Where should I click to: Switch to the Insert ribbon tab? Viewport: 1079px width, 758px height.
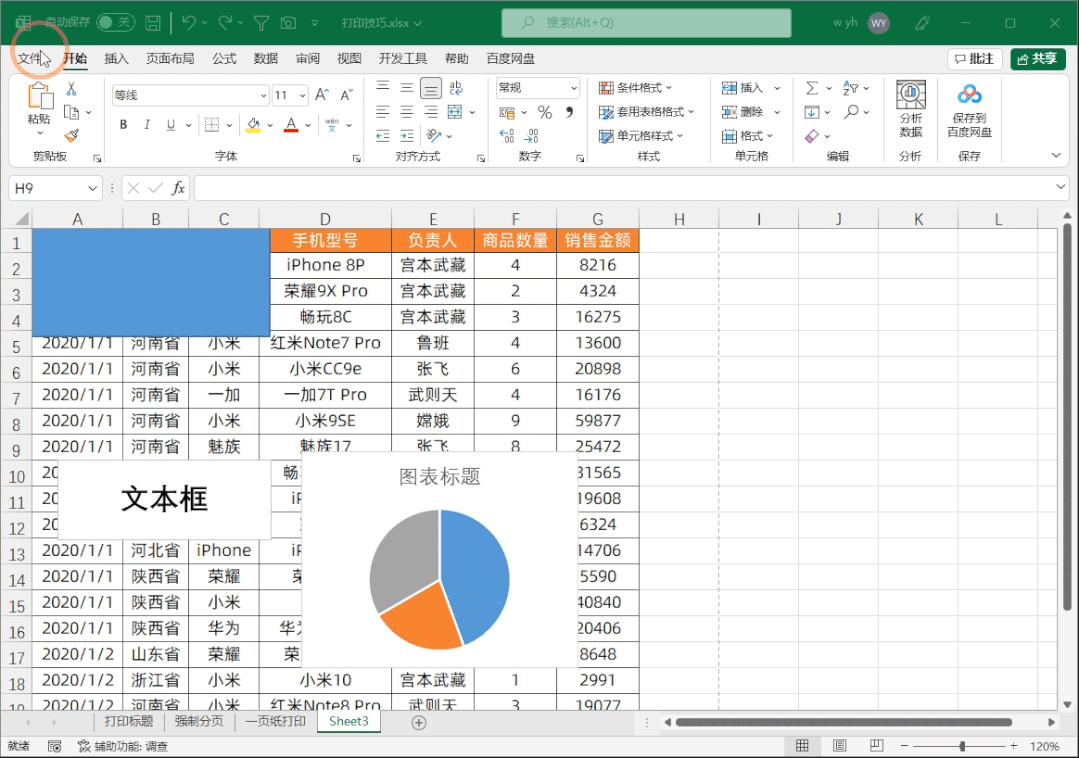click(116, 58)
